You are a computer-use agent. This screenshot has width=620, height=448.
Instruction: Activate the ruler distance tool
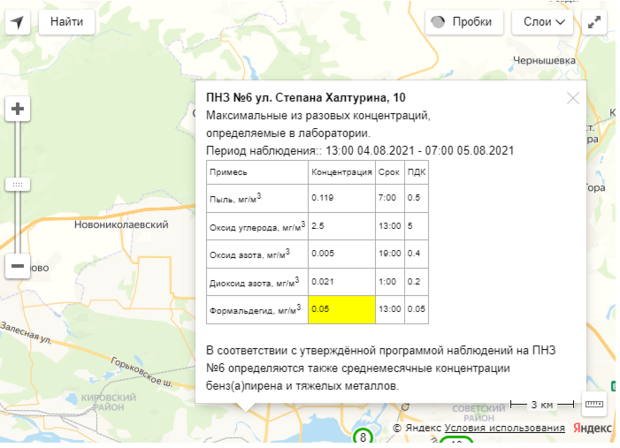[x=595, y=404]
